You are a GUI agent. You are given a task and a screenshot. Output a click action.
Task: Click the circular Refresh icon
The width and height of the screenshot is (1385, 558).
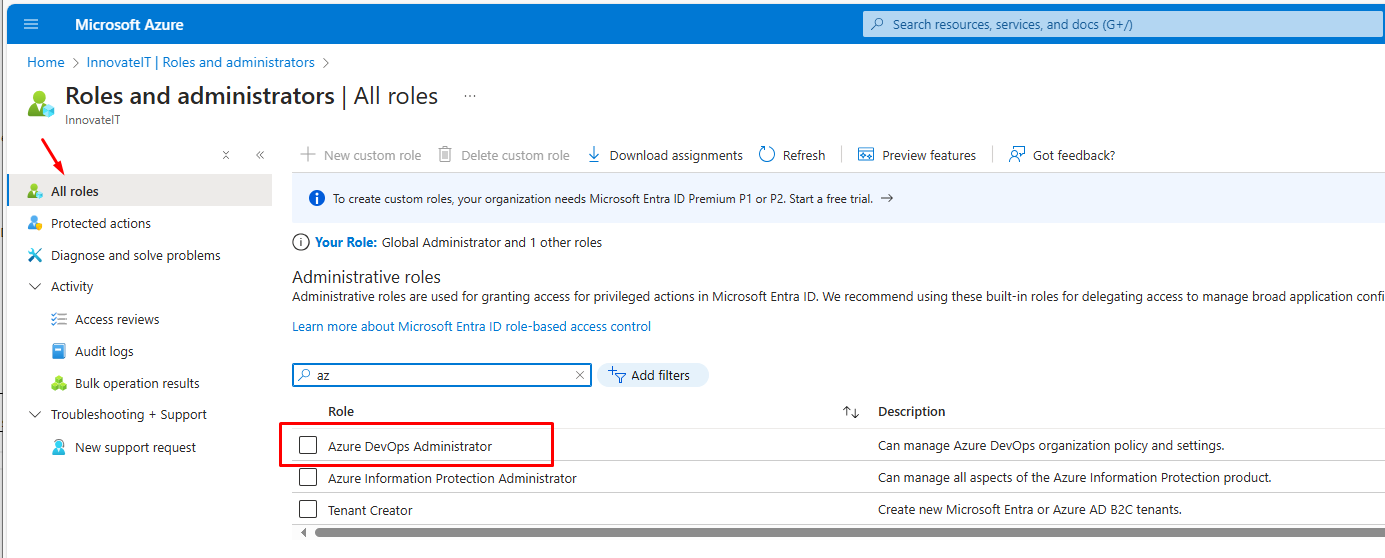click(767, 154)
